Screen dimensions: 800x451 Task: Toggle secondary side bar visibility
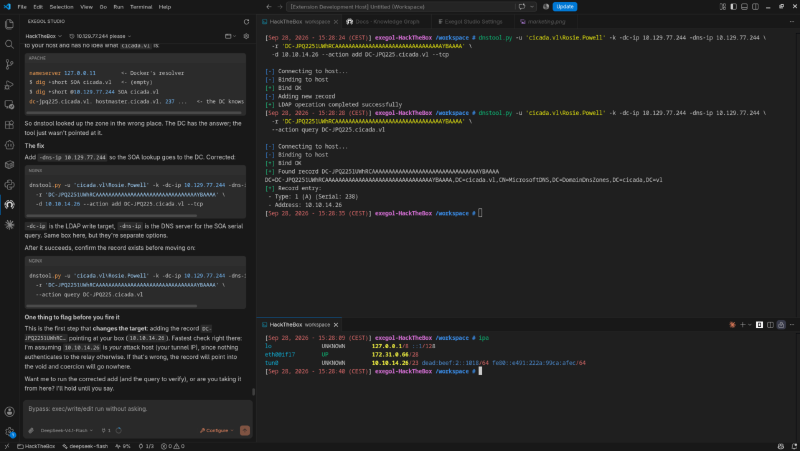click(755, 7)
